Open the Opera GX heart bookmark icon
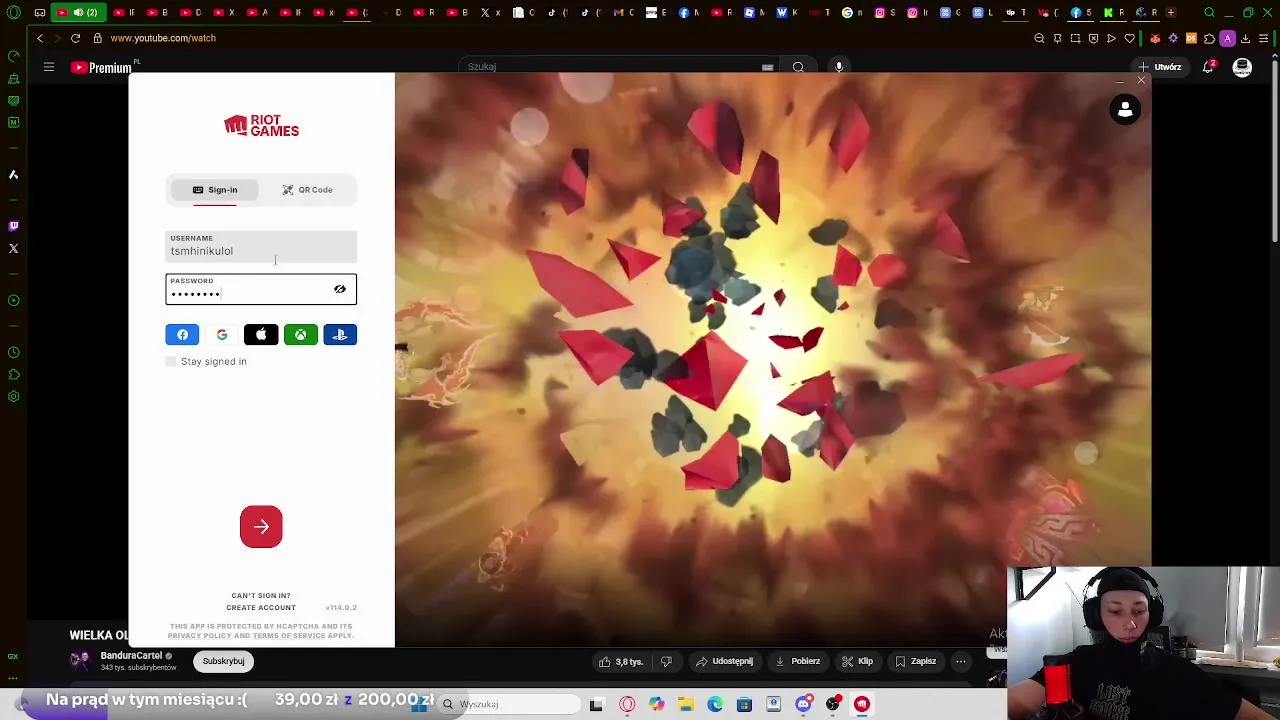This screenshot has width=1280, height=720. [x=1129, y=38]
